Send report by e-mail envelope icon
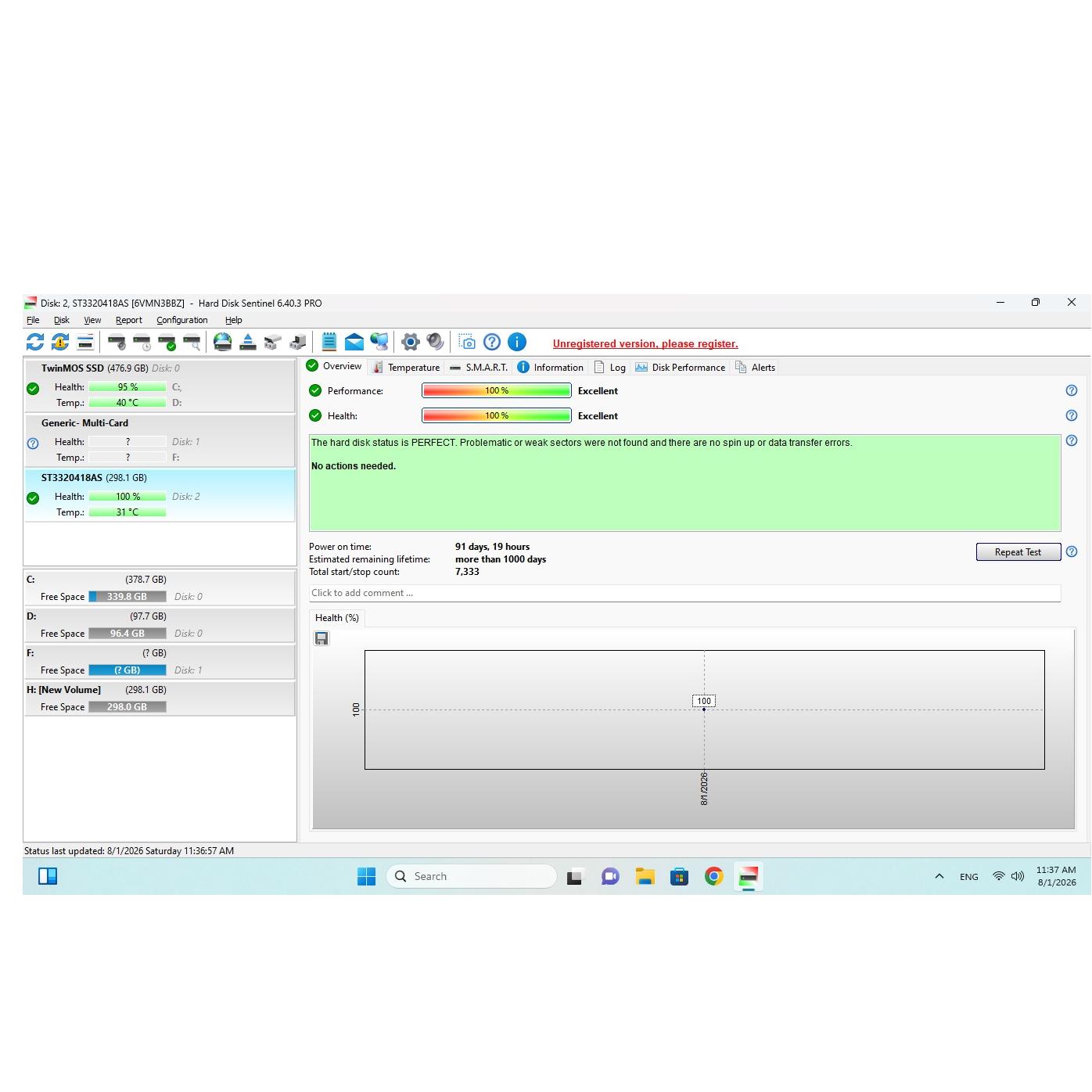Screen dimensions: 1092x1092 [x=354, y=342]
